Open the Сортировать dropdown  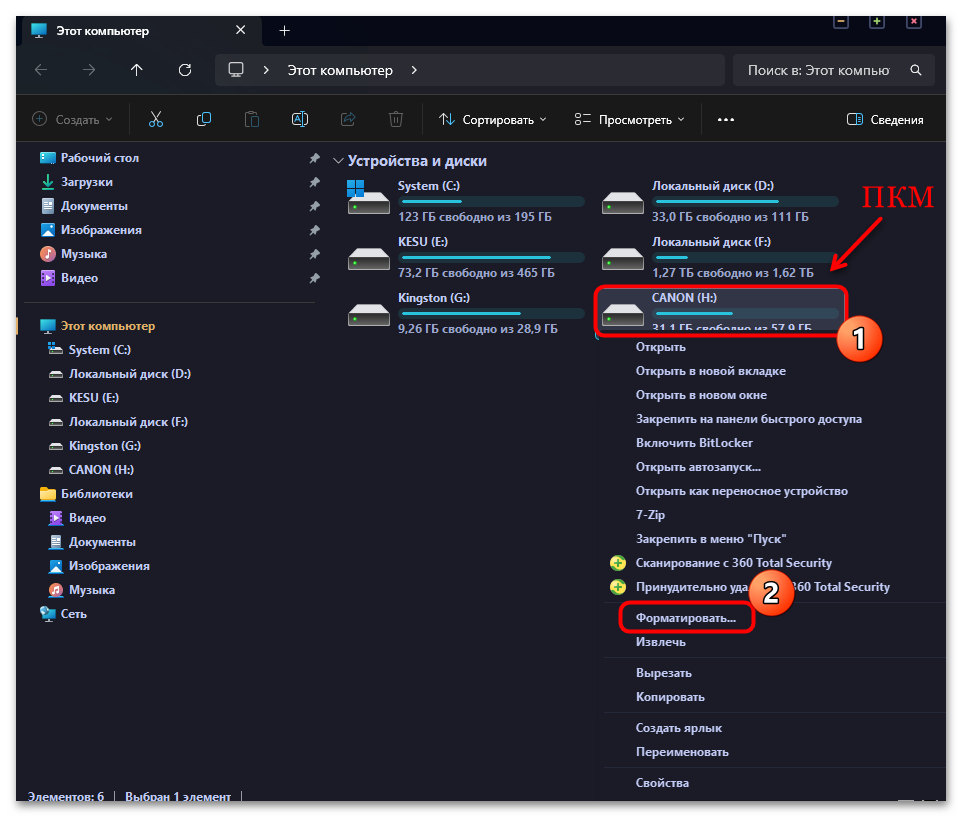click(492, 120)
